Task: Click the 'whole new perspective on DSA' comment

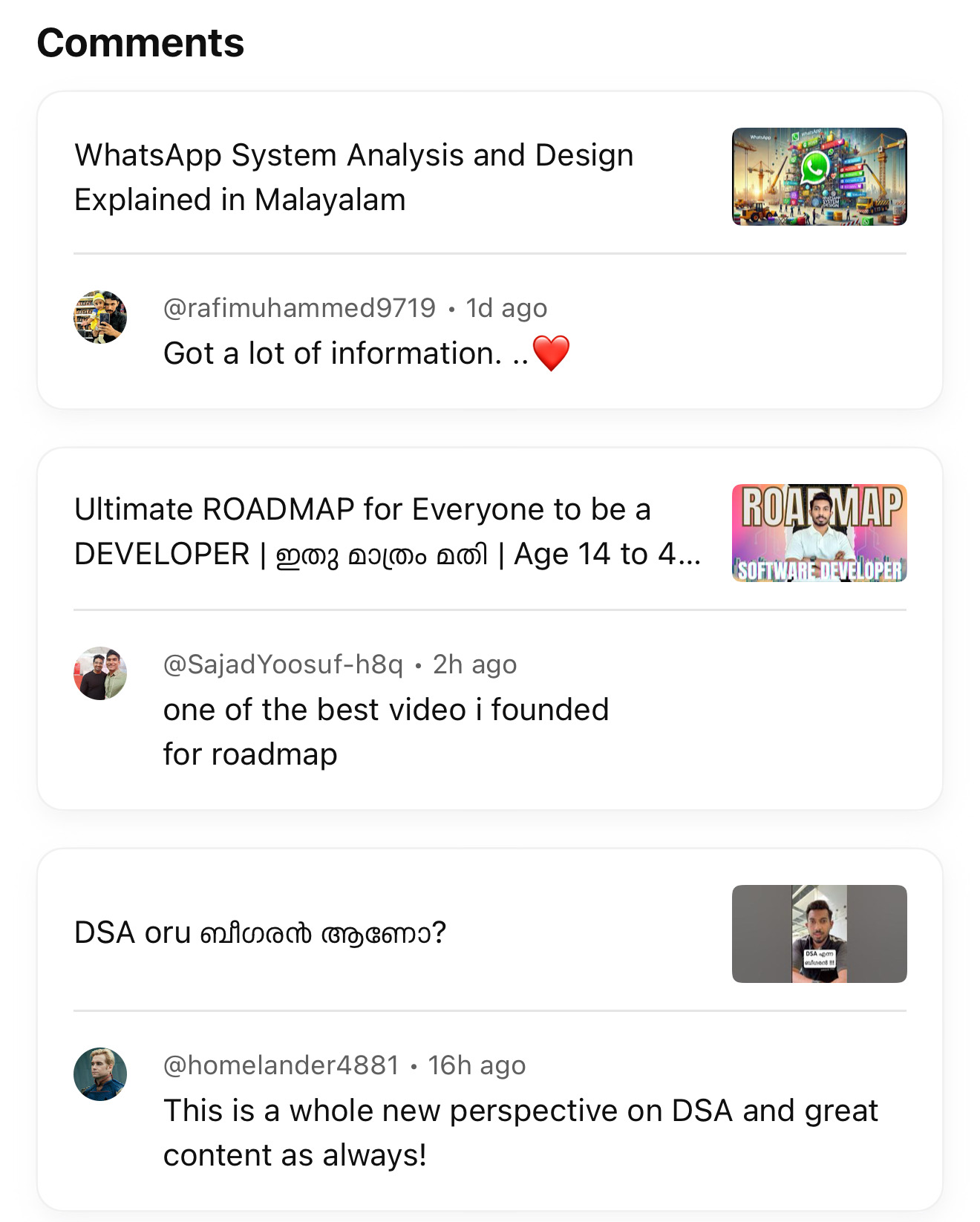Action: [x=520, y=1133]
